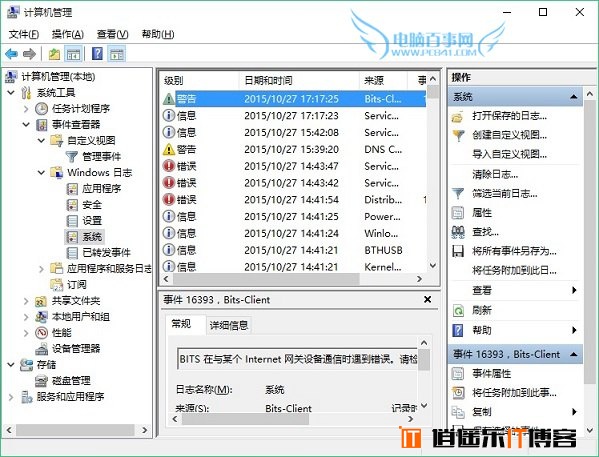
Task: Expand the 服务和应用程序 node
Action: click(x=11, y=397)
